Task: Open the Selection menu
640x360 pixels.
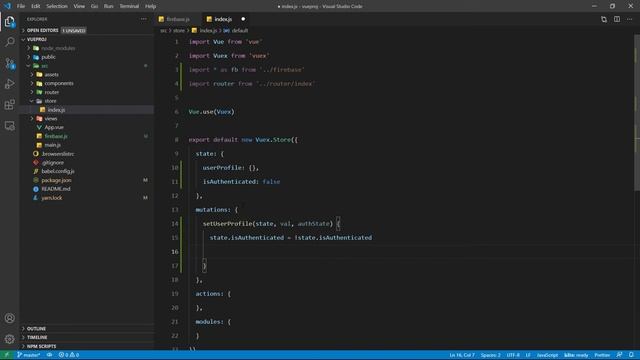Action: 57,6
